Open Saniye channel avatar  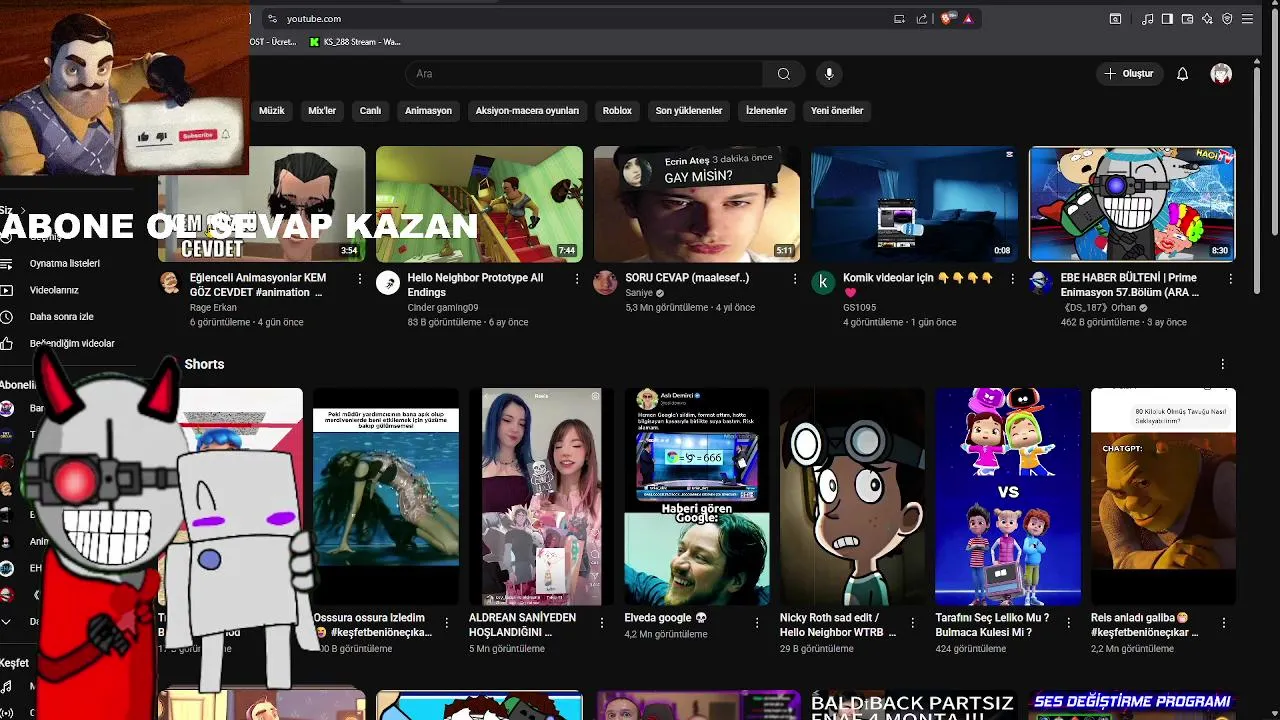click(605, 283)
